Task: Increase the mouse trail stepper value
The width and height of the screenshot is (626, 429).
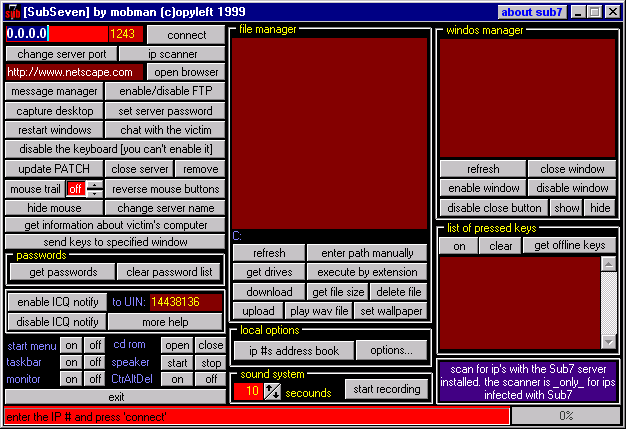Action: click(x=94, y=185)
